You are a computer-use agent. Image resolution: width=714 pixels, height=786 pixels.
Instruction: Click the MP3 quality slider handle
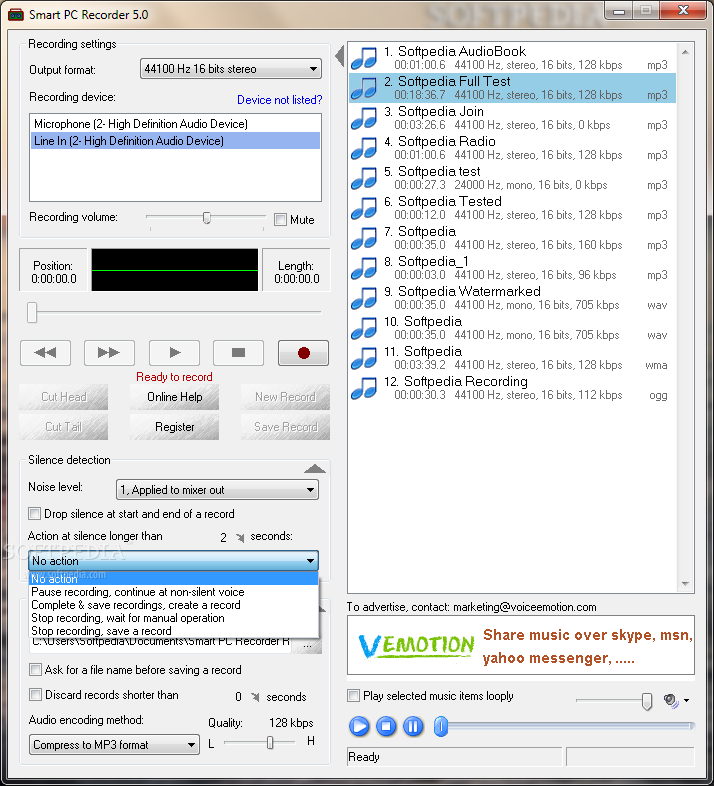270,742
